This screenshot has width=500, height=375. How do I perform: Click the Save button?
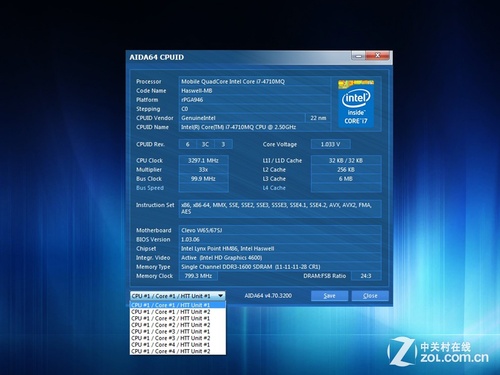(x=329, y=296)
